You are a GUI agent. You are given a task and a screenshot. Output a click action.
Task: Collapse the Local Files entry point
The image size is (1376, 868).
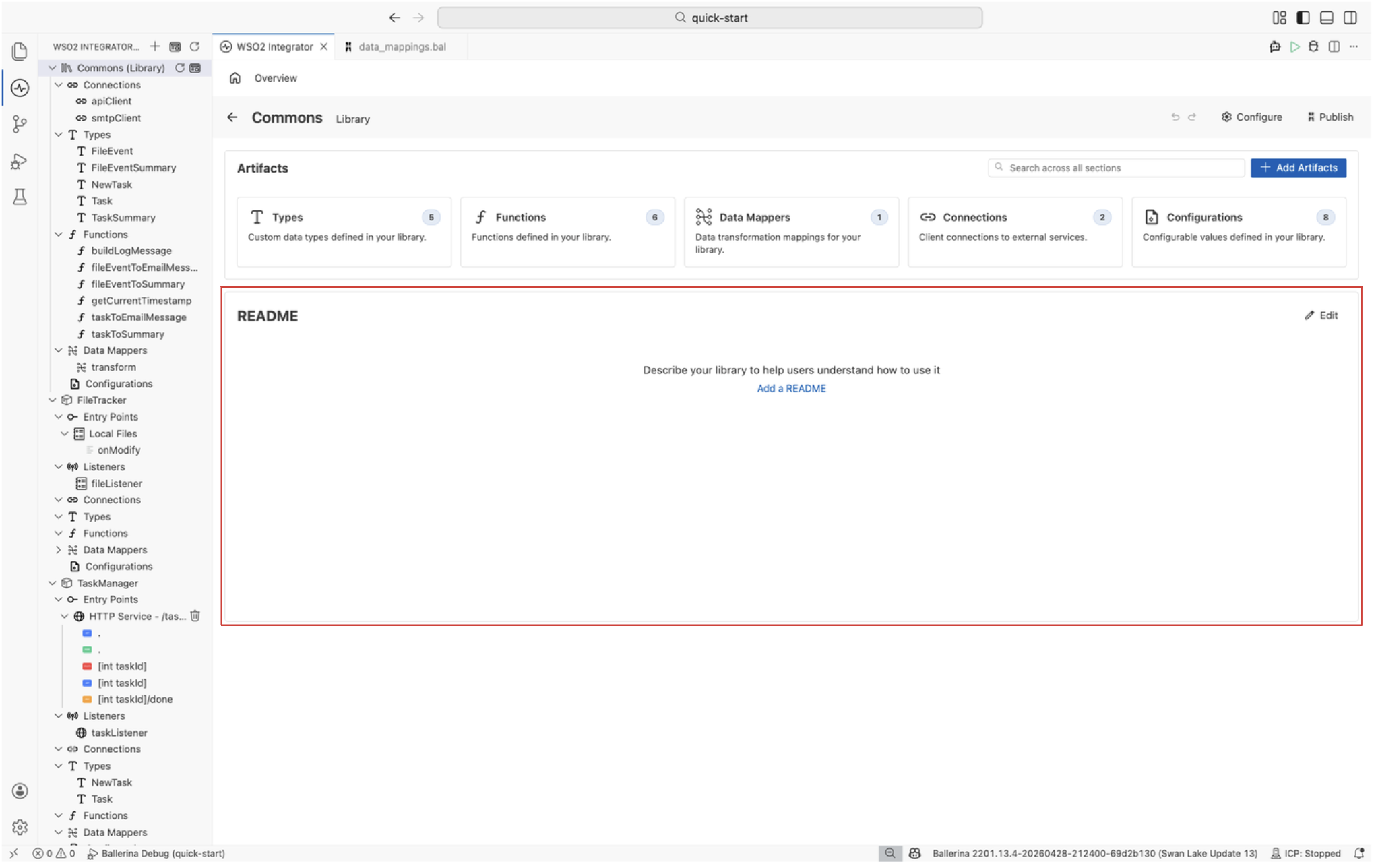pyautogui.click(x=65, y=434)
